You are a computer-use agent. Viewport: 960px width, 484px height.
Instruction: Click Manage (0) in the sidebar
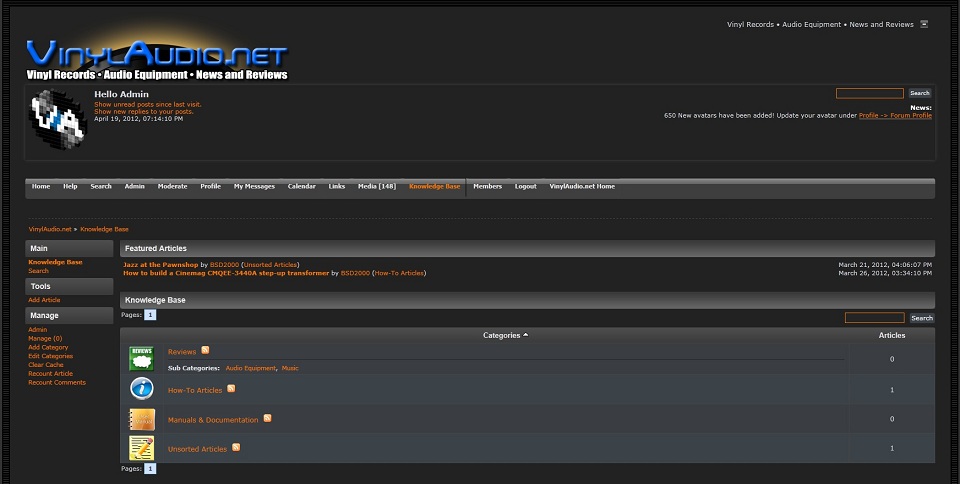[x=45, y=338]
